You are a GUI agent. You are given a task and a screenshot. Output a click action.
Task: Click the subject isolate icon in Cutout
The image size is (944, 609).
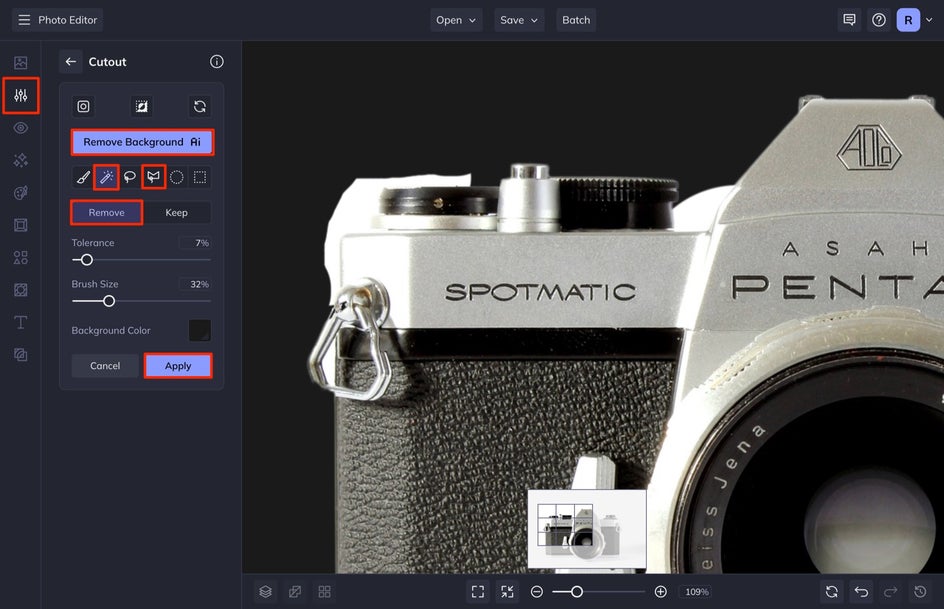83,107
